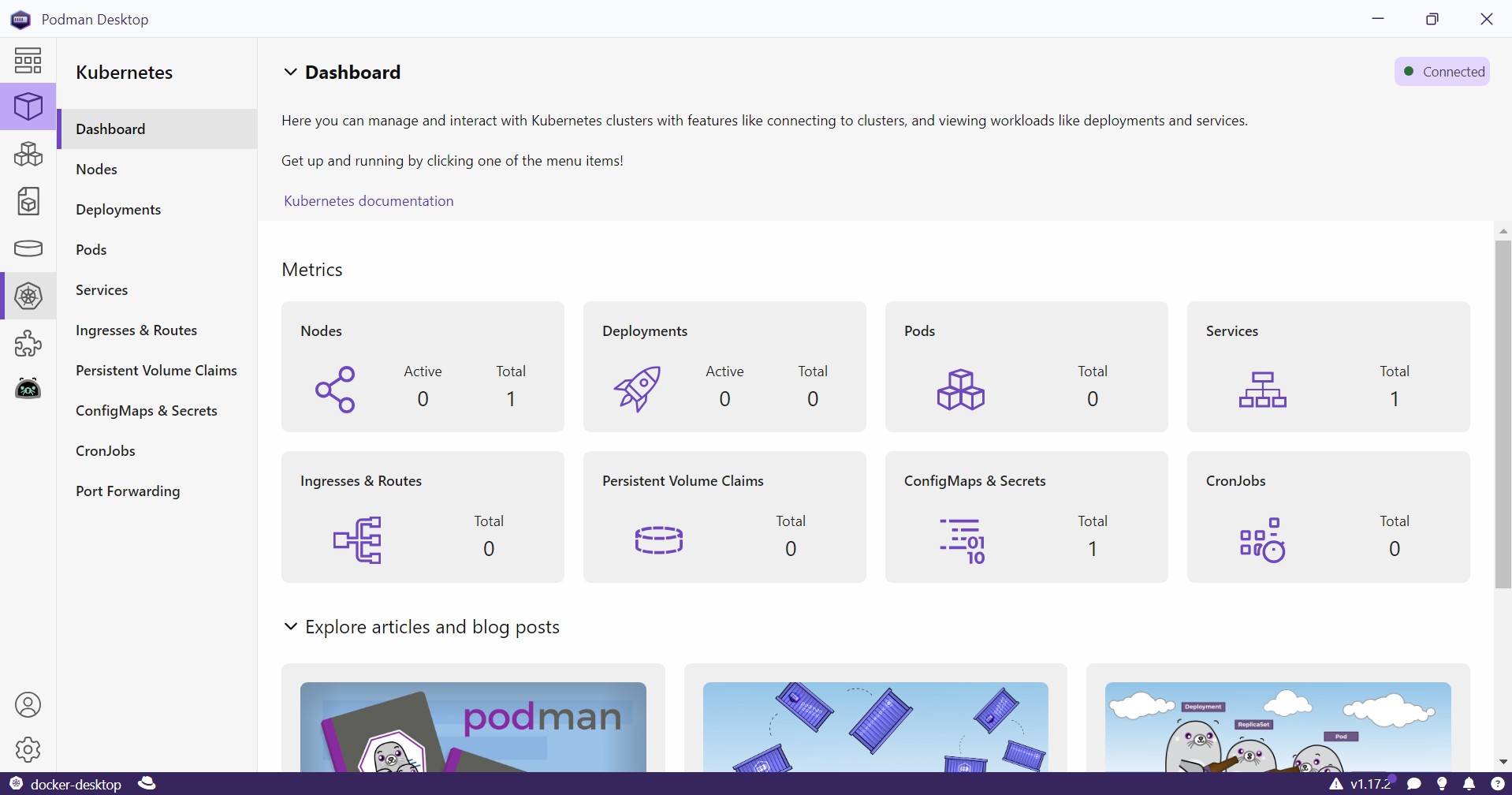Click the CronJobs card title in Metrics
The height and width of the screenshot is (795, 1512).
click(1235, 480)
